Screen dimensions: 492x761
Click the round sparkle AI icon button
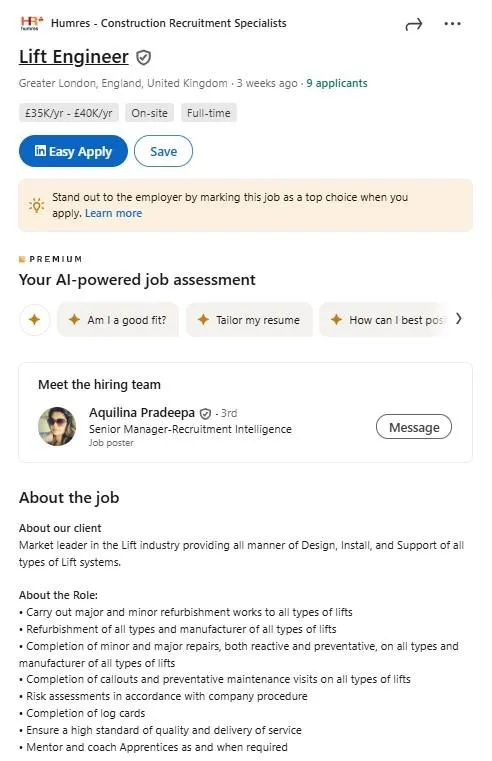(34, 320)
